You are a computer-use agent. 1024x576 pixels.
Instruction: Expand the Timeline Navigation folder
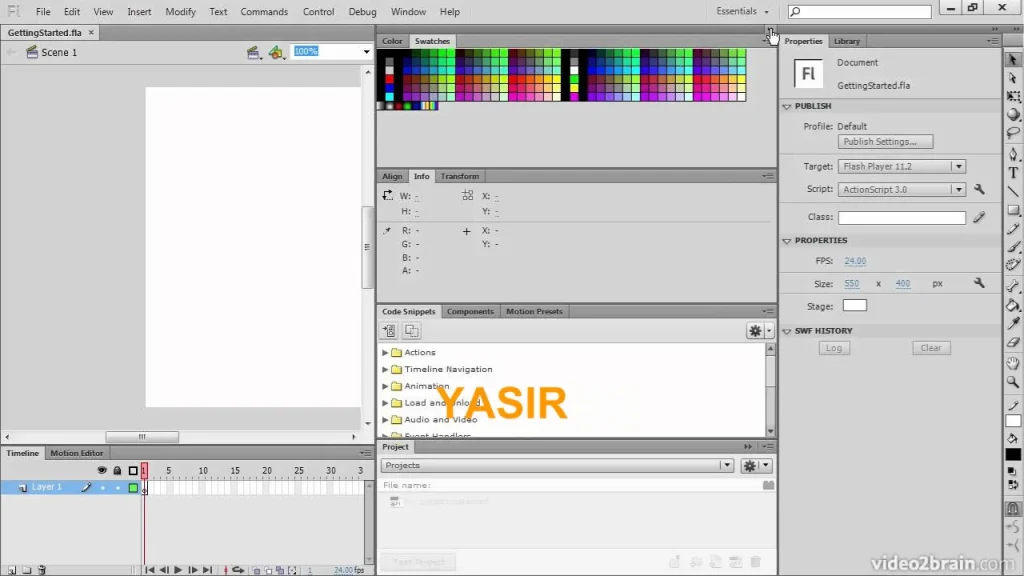pyautogui.click(x=385, y=370)
